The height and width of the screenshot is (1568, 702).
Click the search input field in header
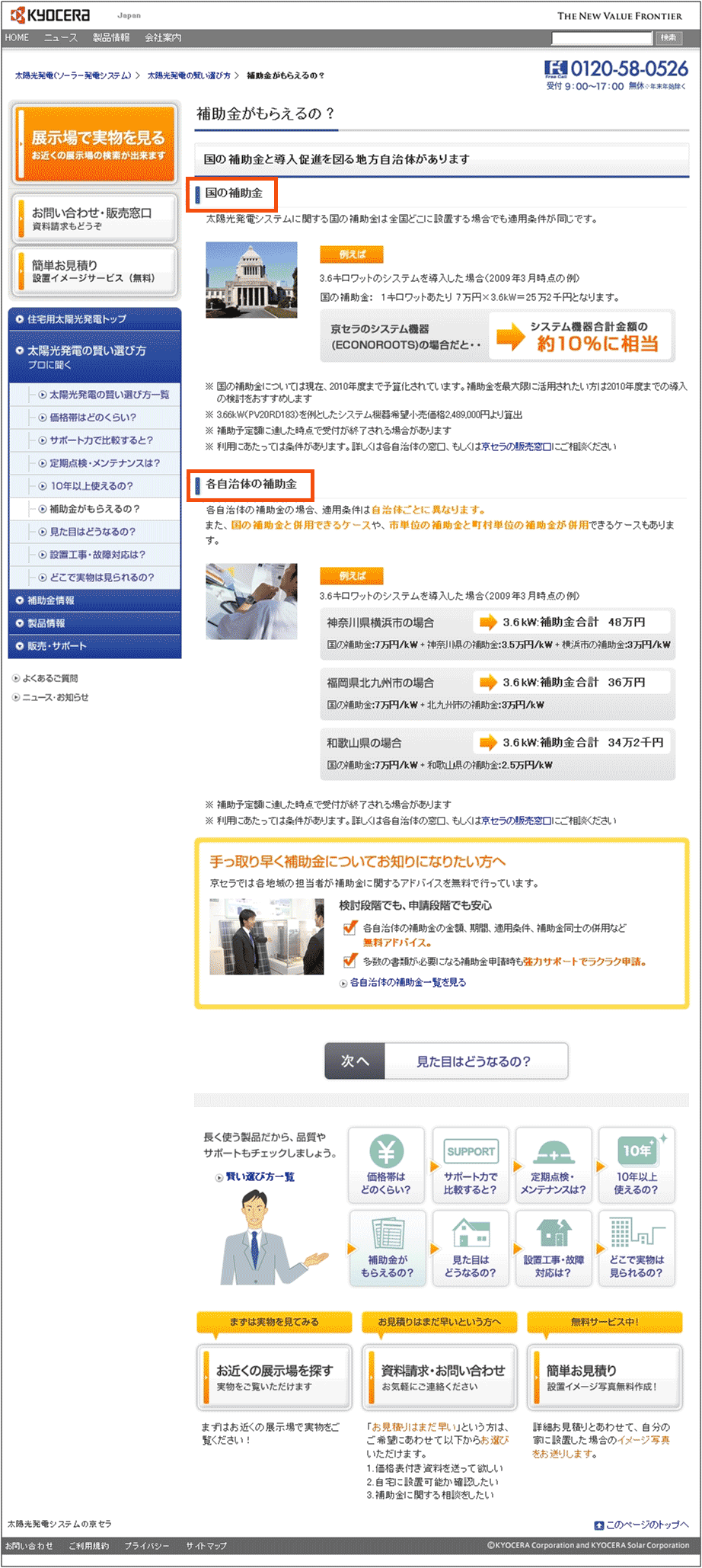click(x=601, y=37)
